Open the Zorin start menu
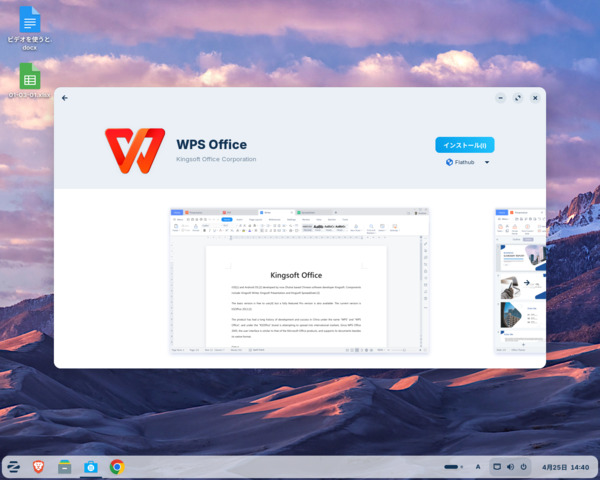 click(x=14, y=467)
